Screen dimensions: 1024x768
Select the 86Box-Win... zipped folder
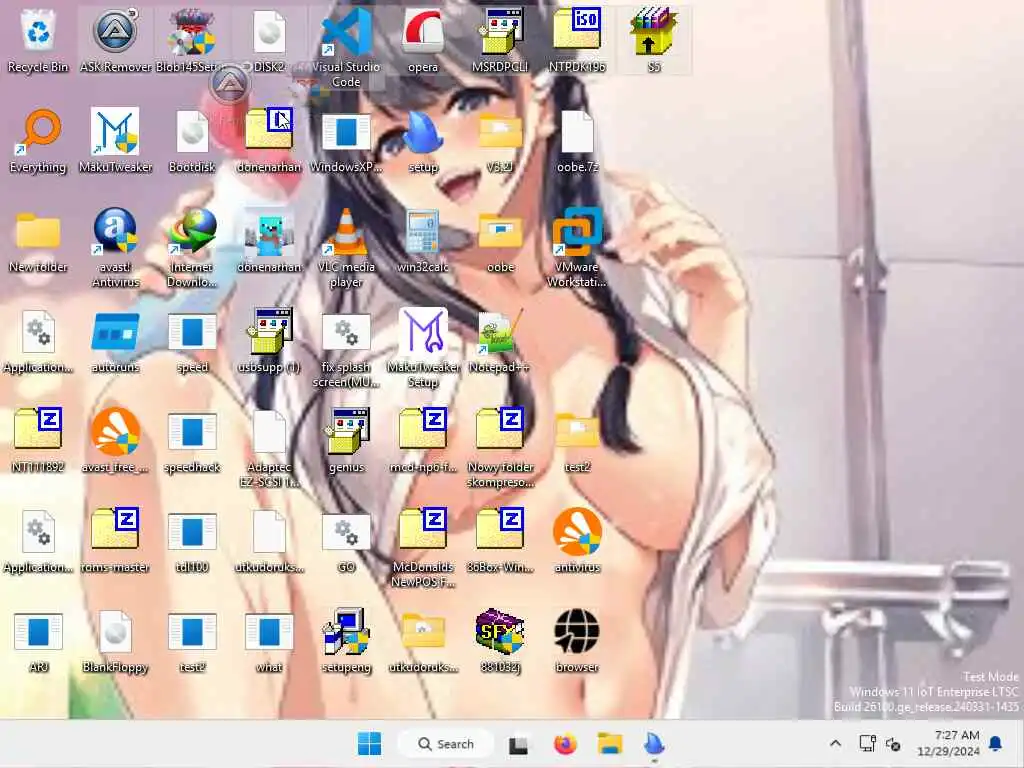point(500,541)
